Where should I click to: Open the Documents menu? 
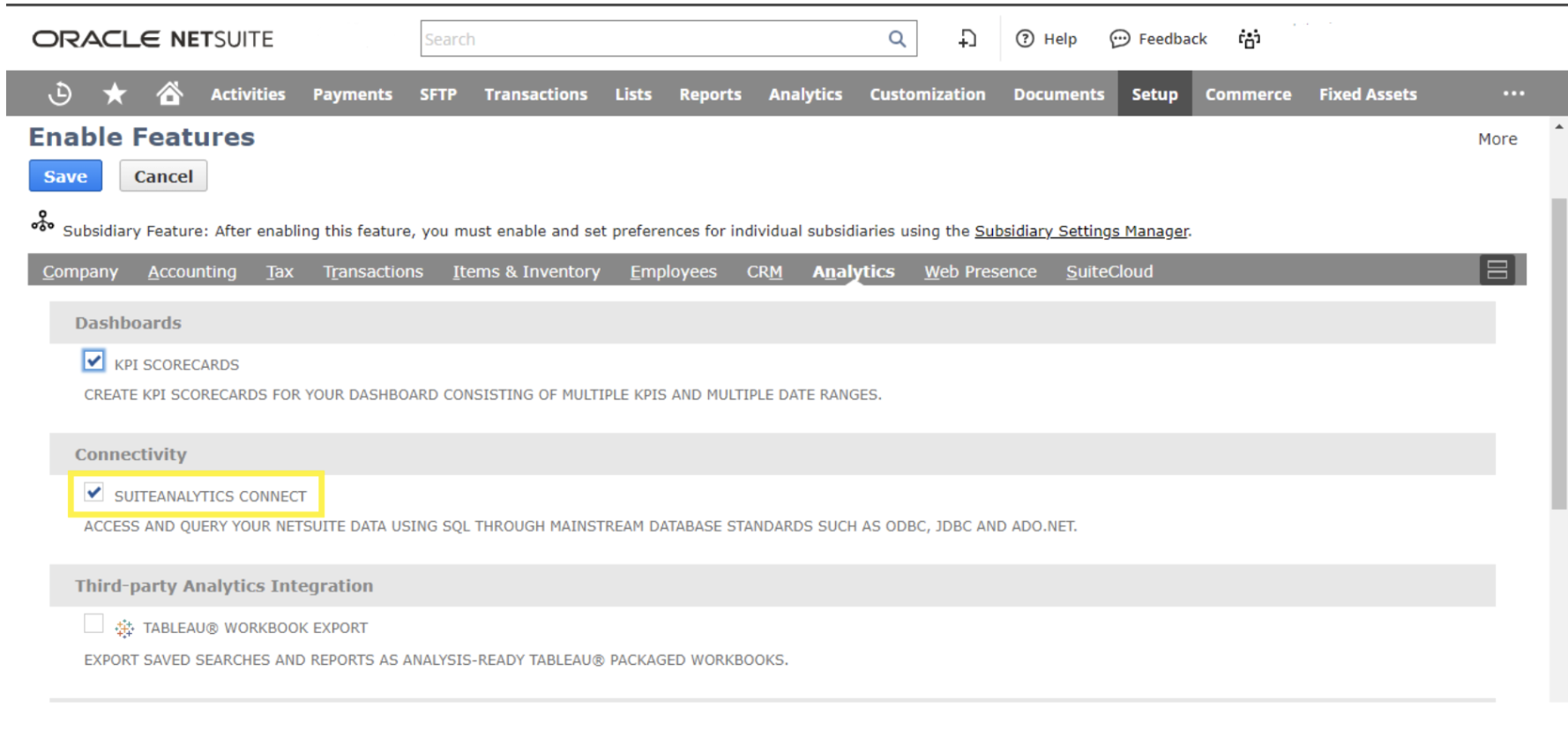(x=1058, y=93)
